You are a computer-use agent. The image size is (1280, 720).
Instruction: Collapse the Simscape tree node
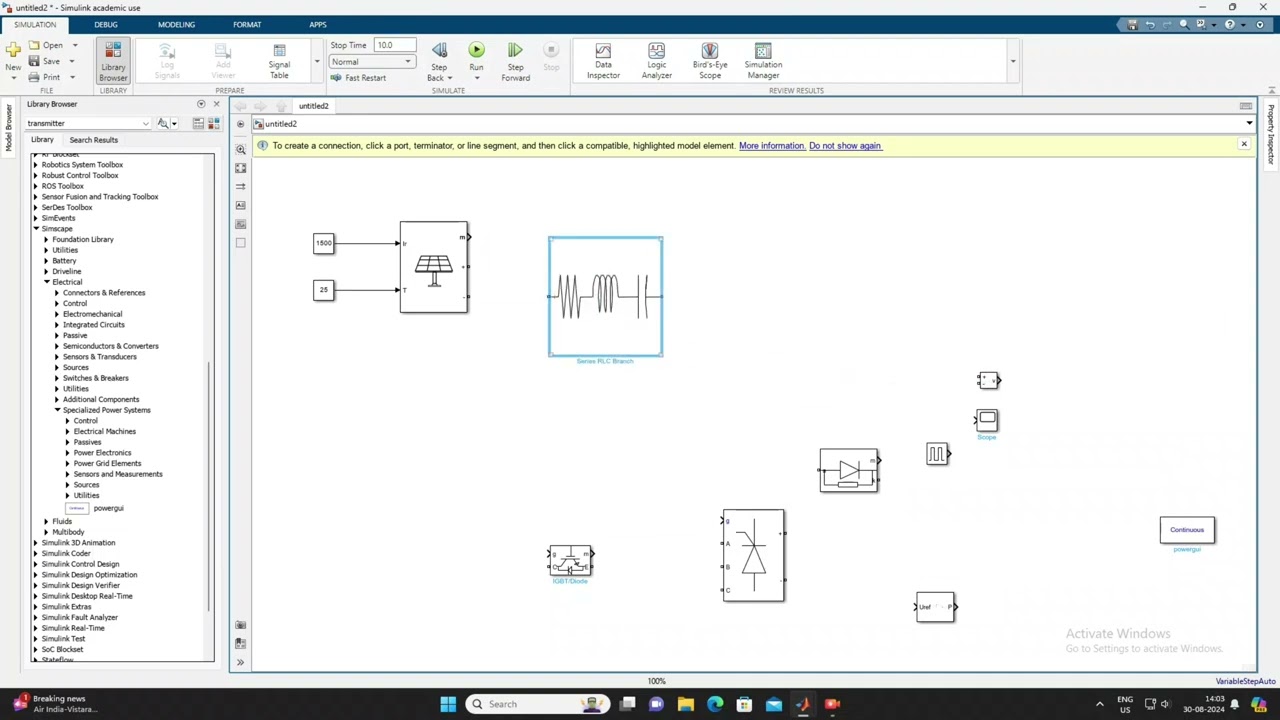pyautogui.click(x=36, y=229)
